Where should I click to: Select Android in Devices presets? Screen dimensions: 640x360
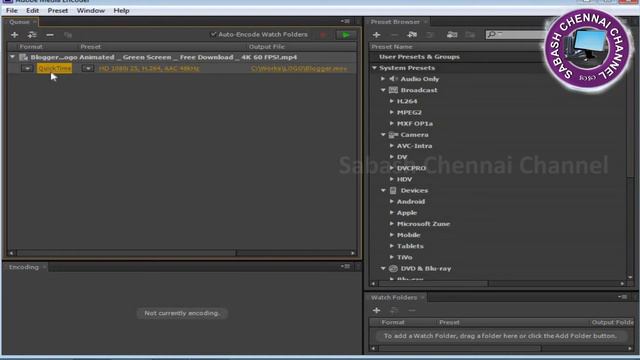point(411,202)
